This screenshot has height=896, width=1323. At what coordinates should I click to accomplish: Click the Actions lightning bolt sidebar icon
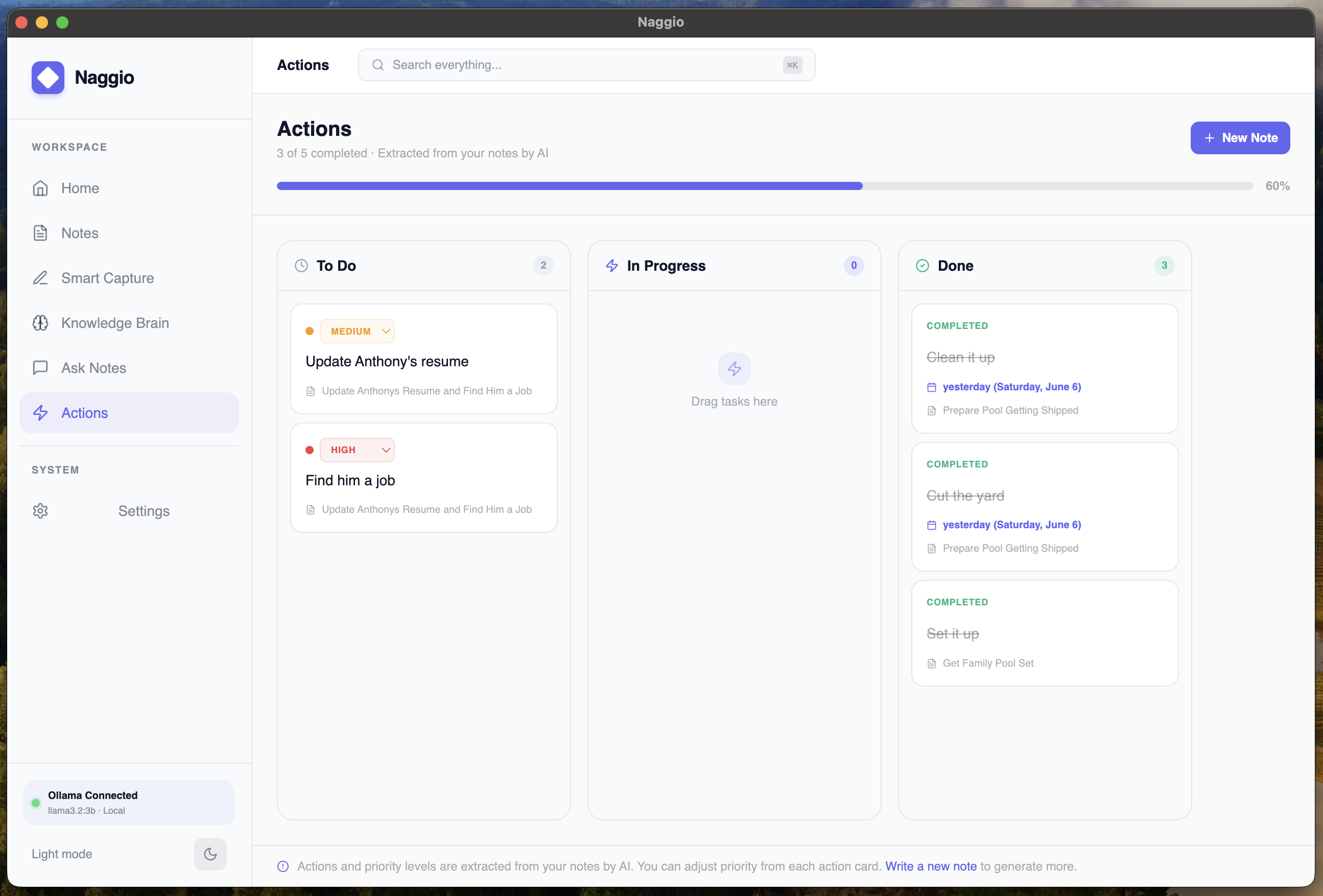[40, 413]
